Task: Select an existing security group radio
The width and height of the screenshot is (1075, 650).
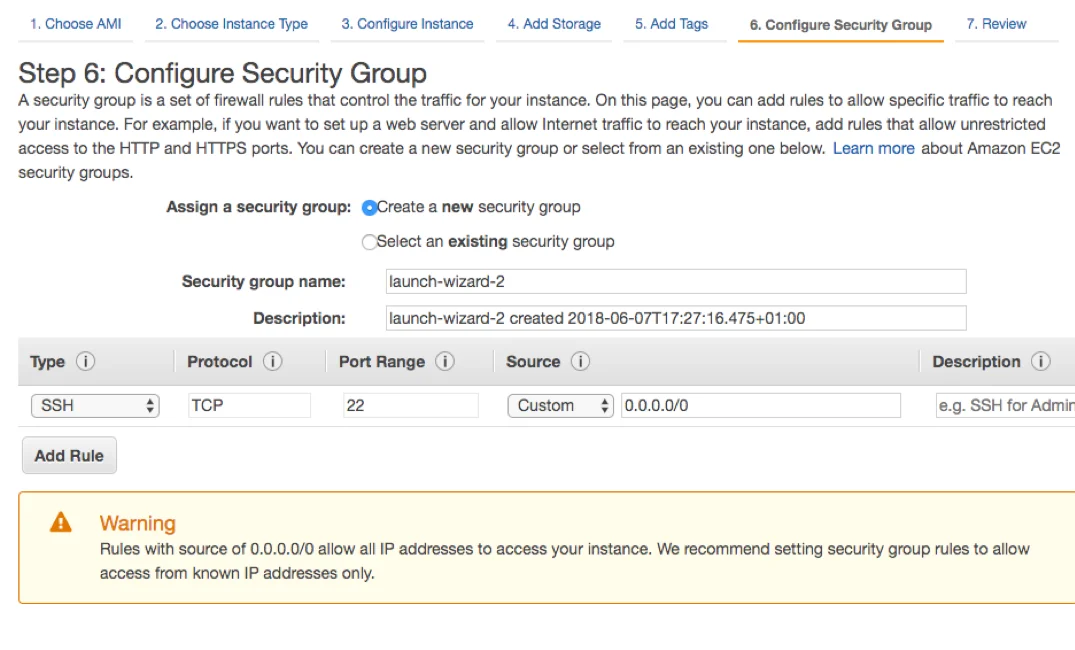Action: tap(370, 242)
